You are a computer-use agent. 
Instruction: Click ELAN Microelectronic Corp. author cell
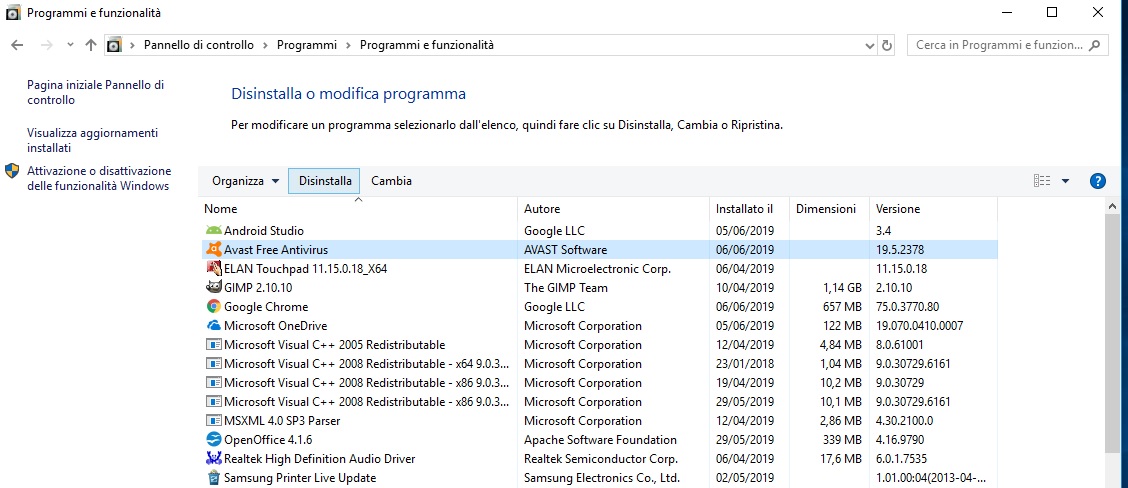click(597, 268)
